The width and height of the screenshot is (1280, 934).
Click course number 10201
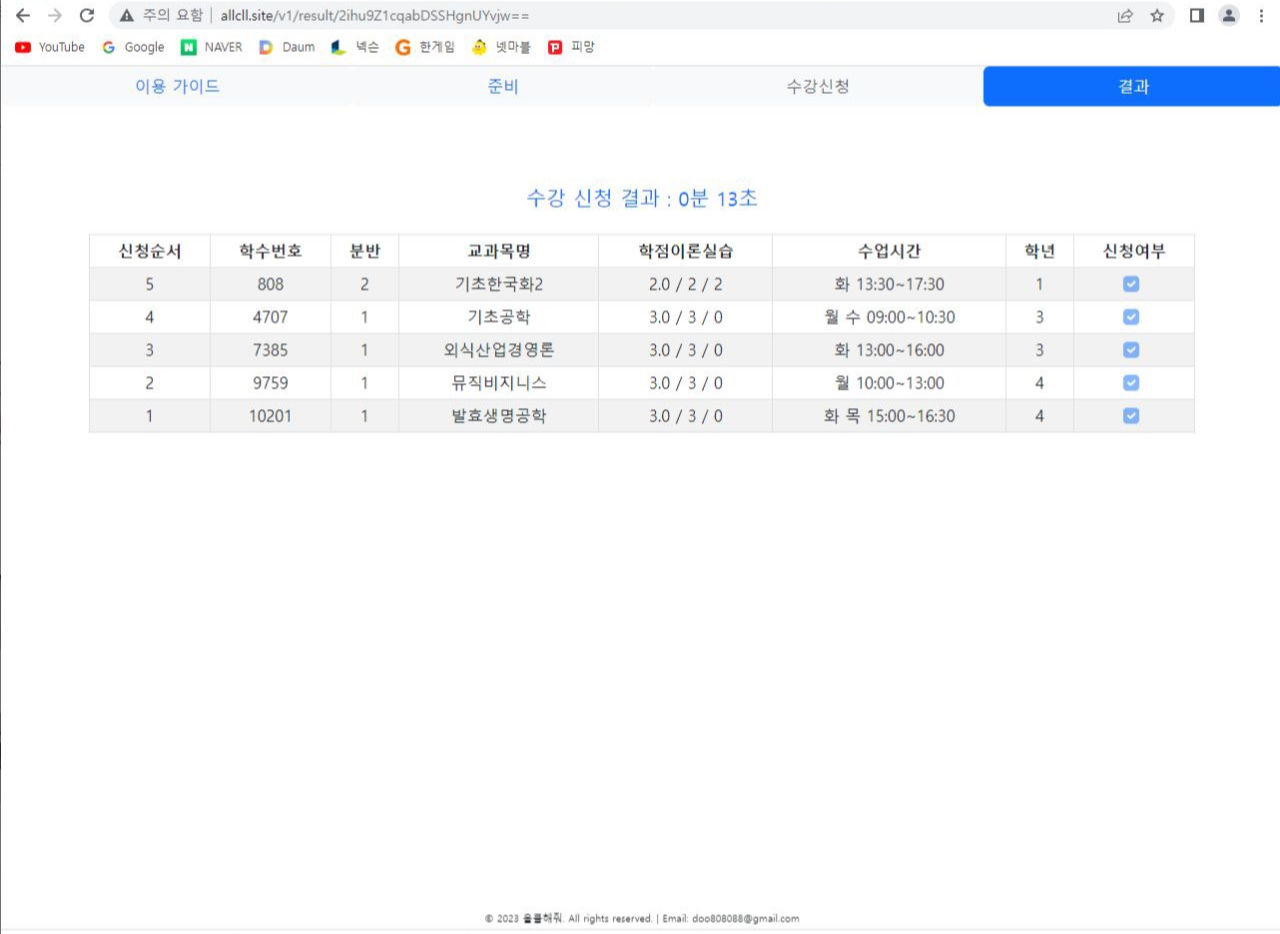[x=270, y=416]
